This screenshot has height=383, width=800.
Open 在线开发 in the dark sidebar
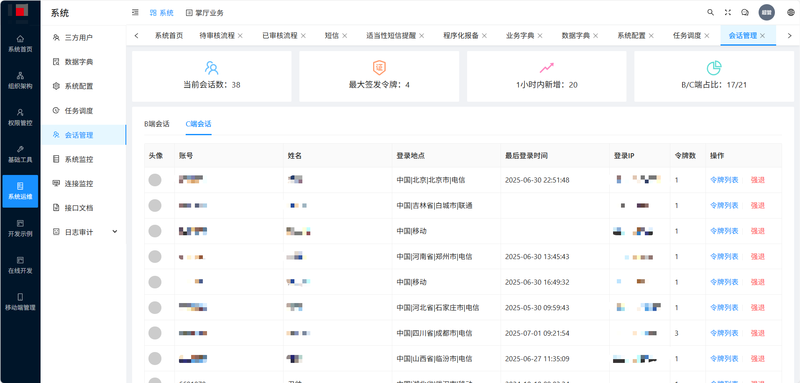pyautogui.click(x=20, y=265)
